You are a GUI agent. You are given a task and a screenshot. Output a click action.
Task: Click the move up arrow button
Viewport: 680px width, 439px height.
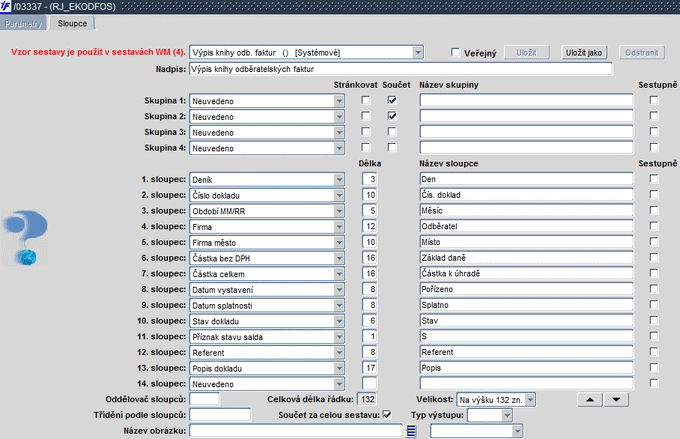tap(590, 400)
